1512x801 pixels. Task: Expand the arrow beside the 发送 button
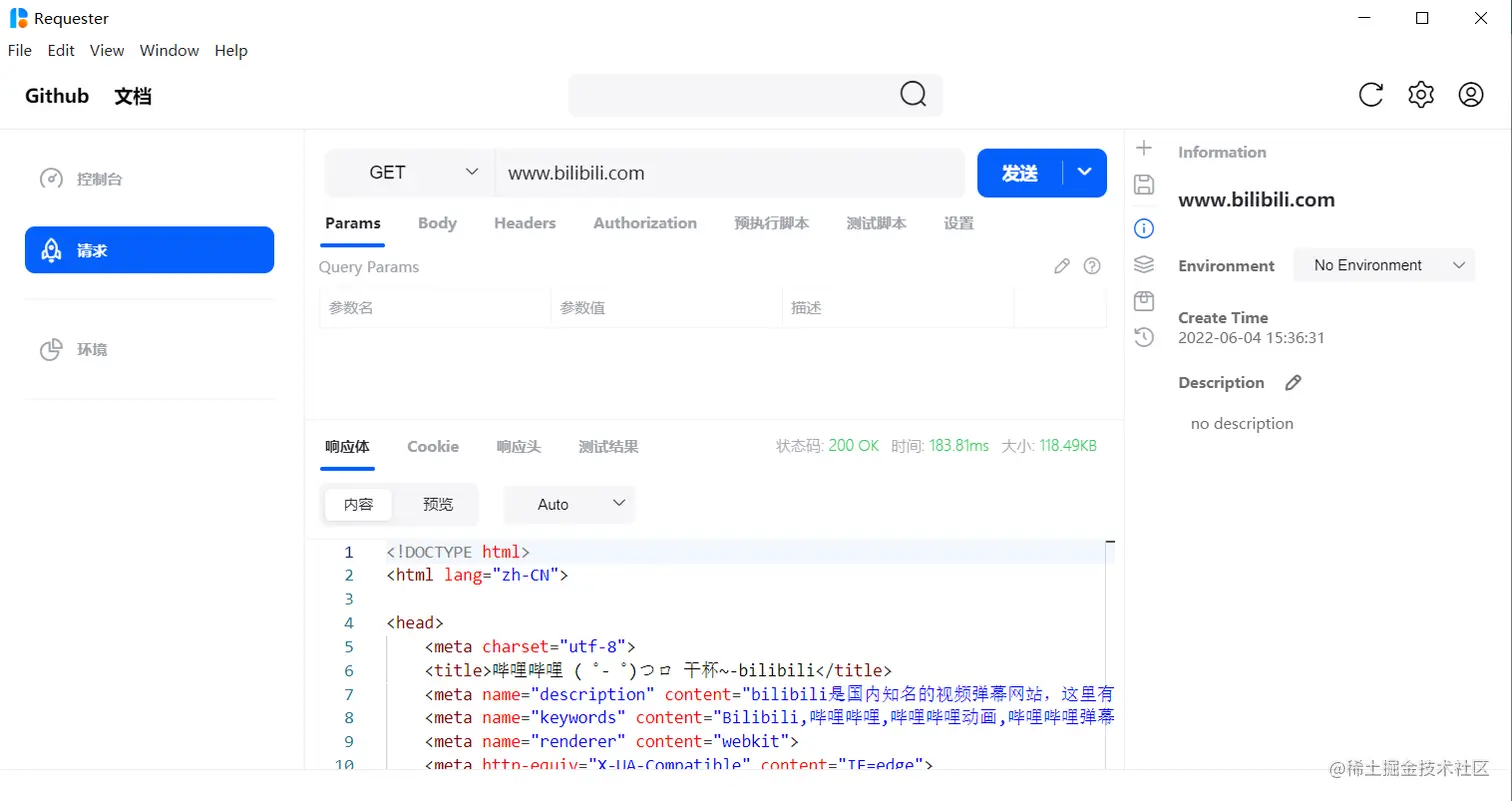point(1085,173)
